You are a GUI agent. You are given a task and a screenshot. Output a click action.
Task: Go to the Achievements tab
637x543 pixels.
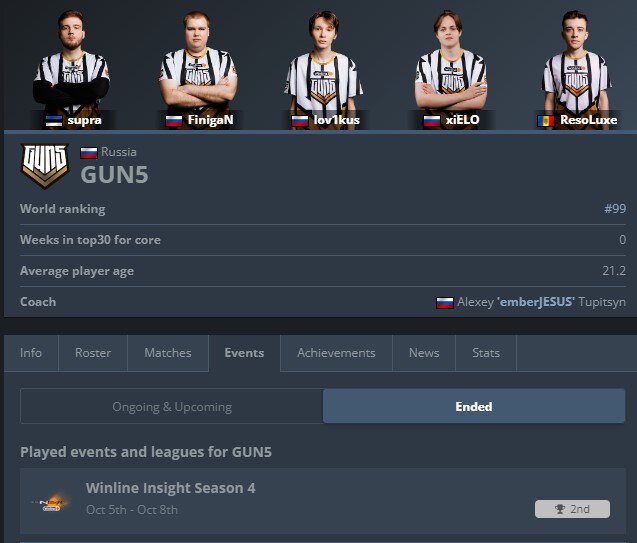click(x=336, y=353)
